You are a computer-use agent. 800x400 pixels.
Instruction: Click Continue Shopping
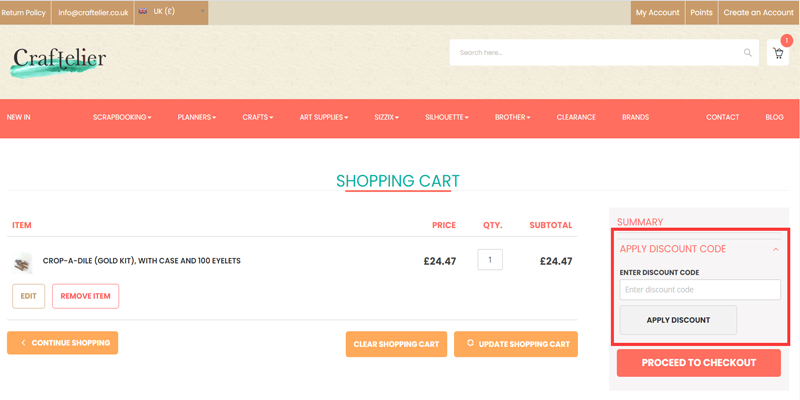click(62, 343)
